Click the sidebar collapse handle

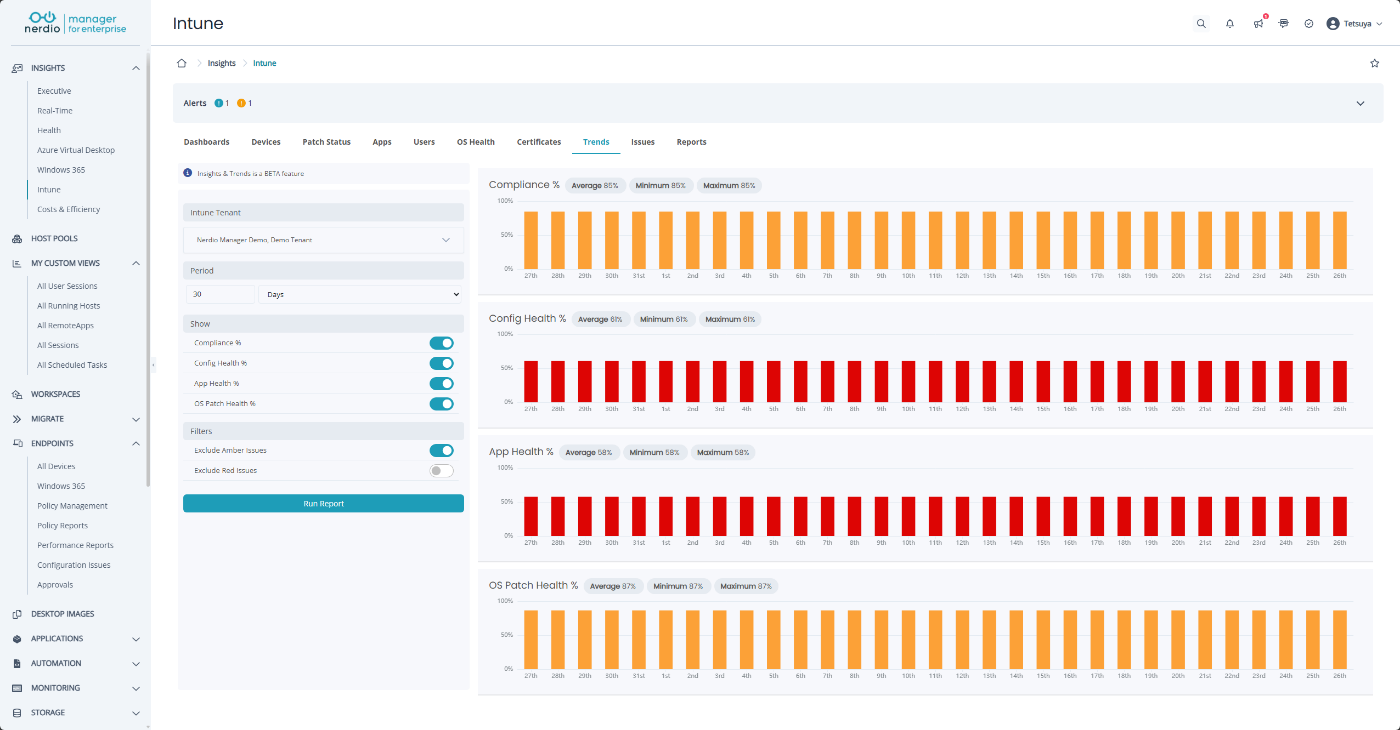coord(153,365)
